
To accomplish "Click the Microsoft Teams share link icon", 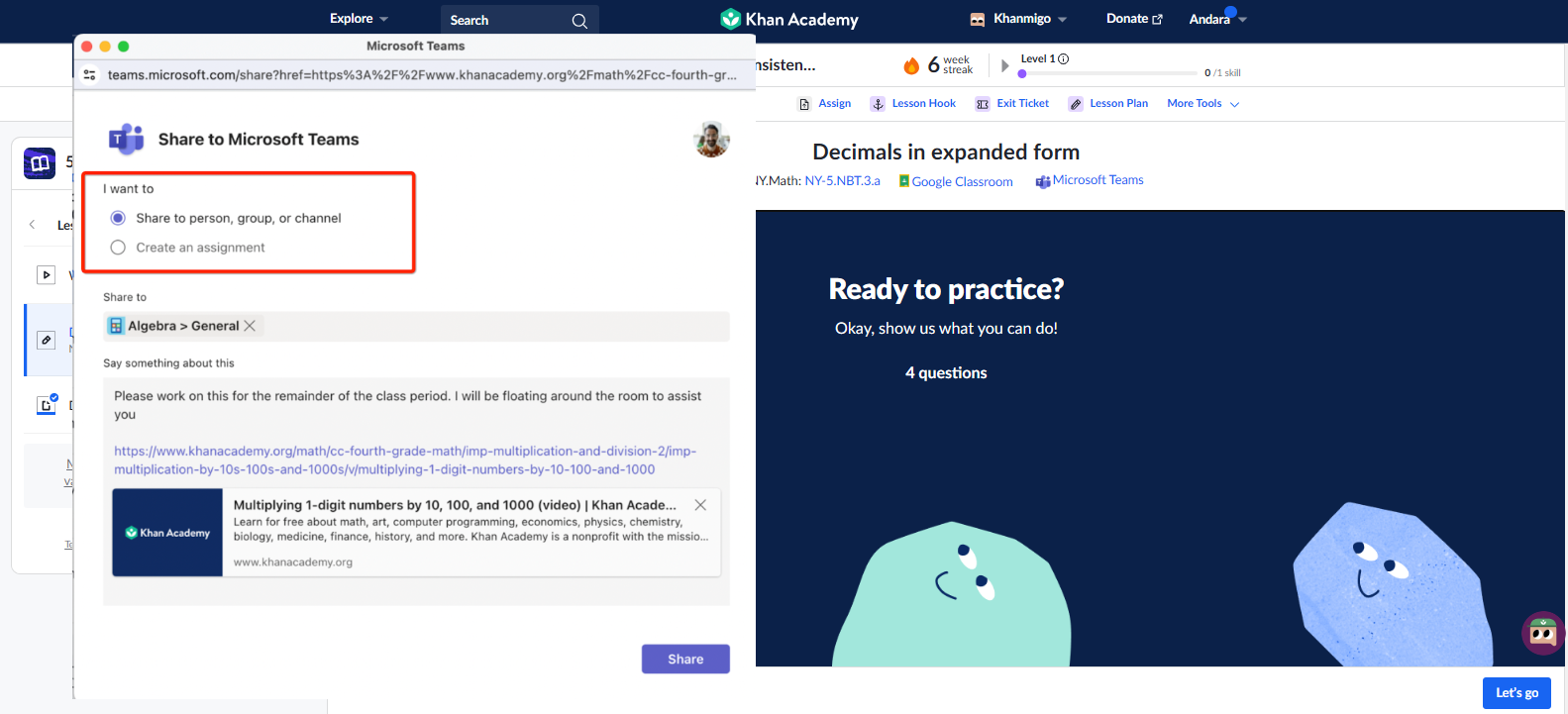I will (x=1042, y=181).
